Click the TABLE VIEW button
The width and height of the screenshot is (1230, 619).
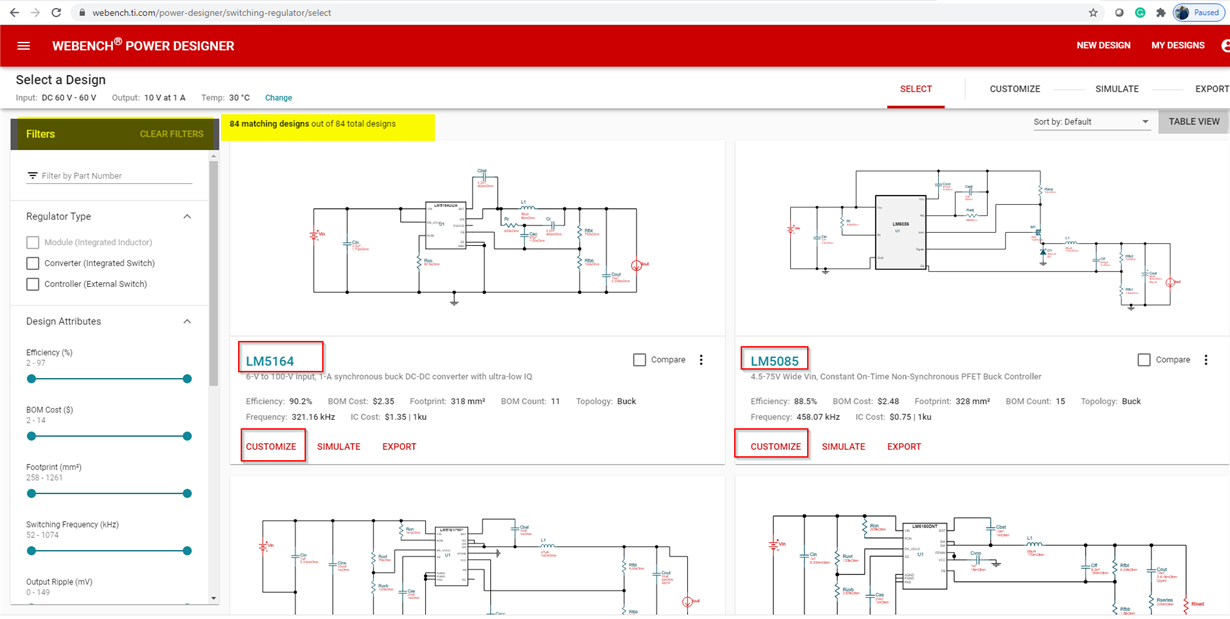[x=1194, y=122]
